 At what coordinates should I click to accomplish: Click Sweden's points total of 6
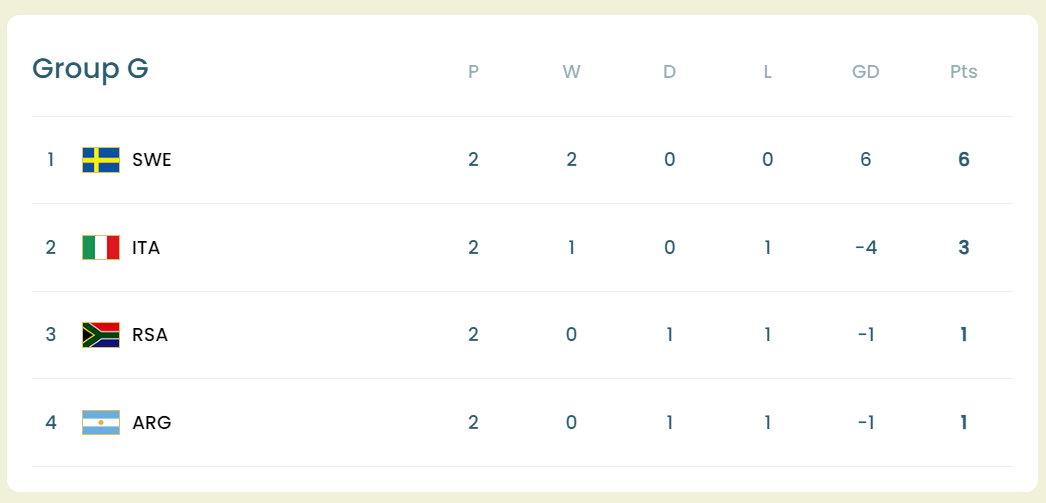pos(964,160)
